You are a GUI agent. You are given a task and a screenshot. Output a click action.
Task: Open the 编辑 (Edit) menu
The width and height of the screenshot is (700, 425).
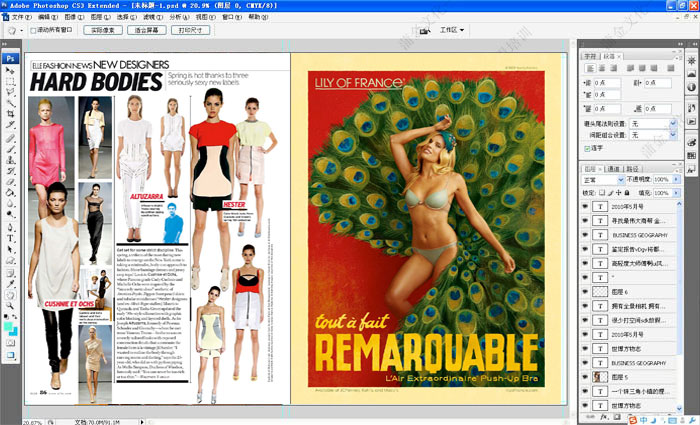[x=48, y=17]
